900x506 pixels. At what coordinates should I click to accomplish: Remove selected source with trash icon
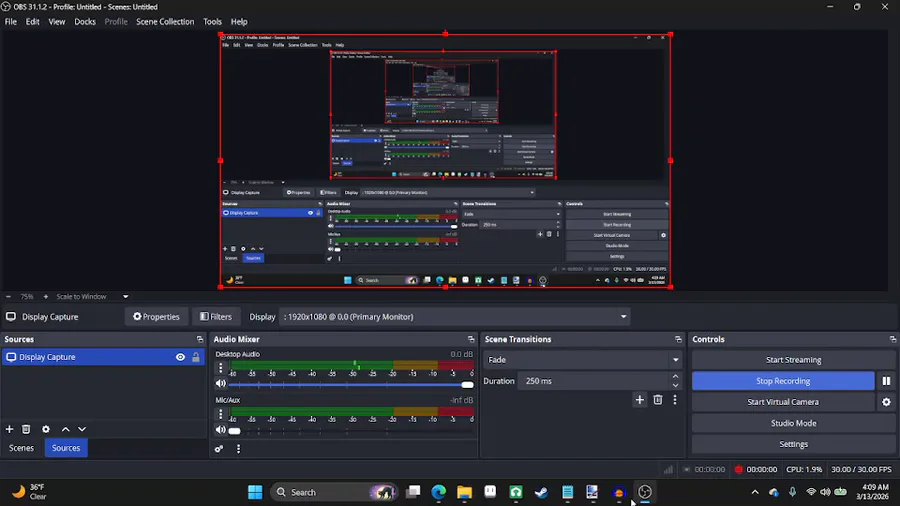(x=26, y=429)
